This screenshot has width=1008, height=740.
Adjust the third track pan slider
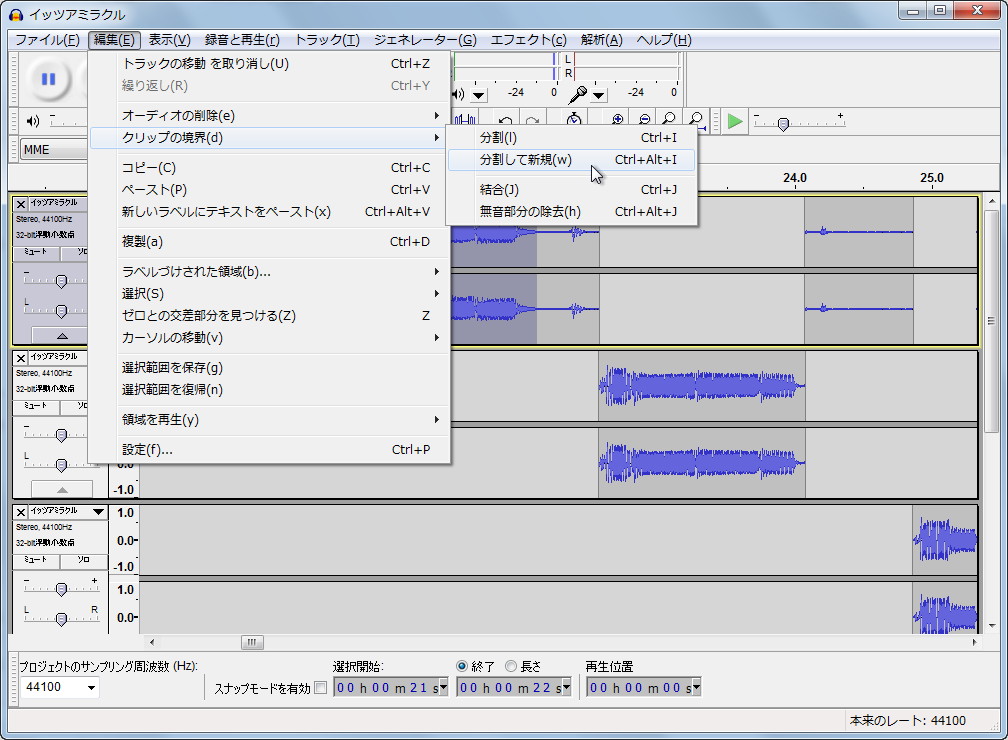pos(61,619)
